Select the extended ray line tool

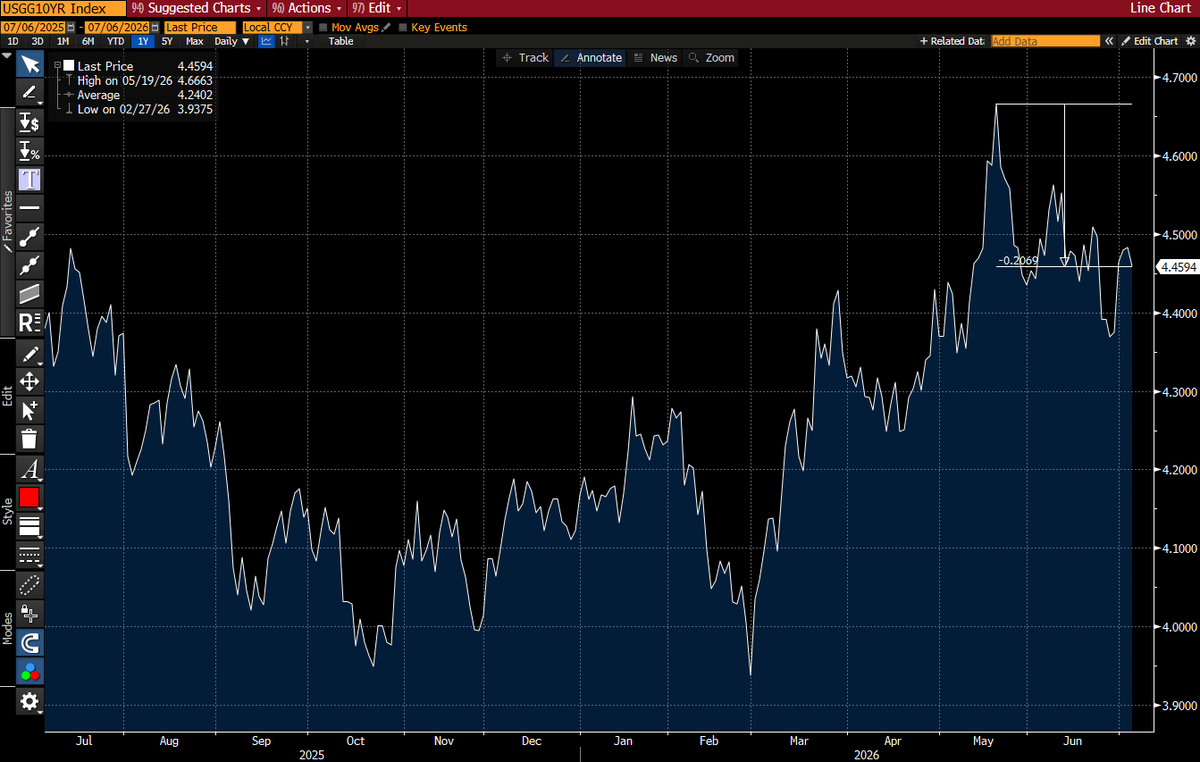[30, 266]
